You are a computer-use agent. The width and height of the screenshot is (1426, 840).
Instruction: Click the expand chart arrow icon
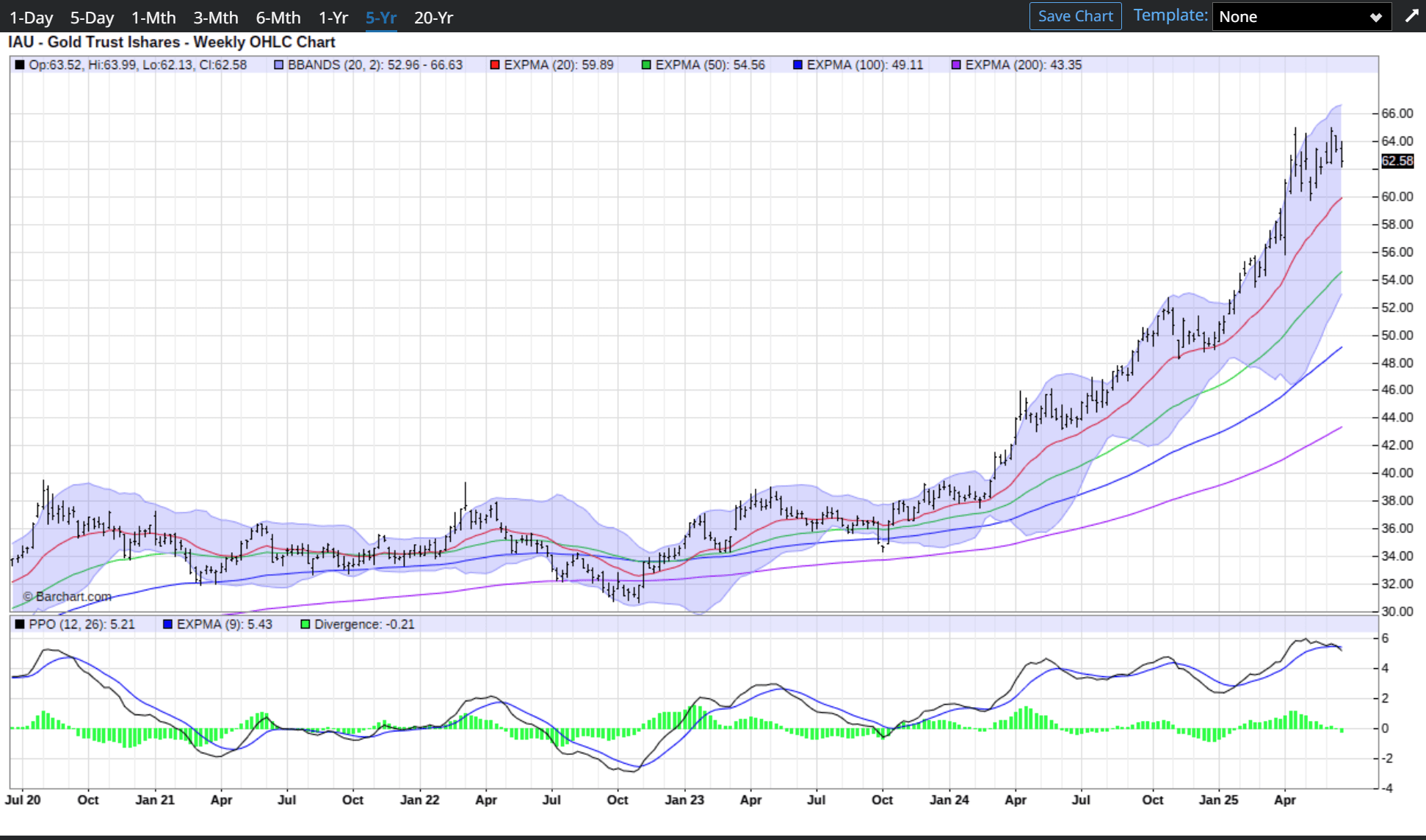point(1411,16)
